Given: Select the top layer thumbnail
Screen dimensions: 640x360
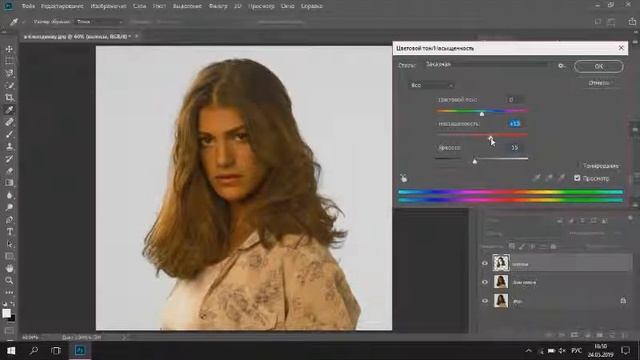Looking at the screenshot, I should tap(500, 263).
